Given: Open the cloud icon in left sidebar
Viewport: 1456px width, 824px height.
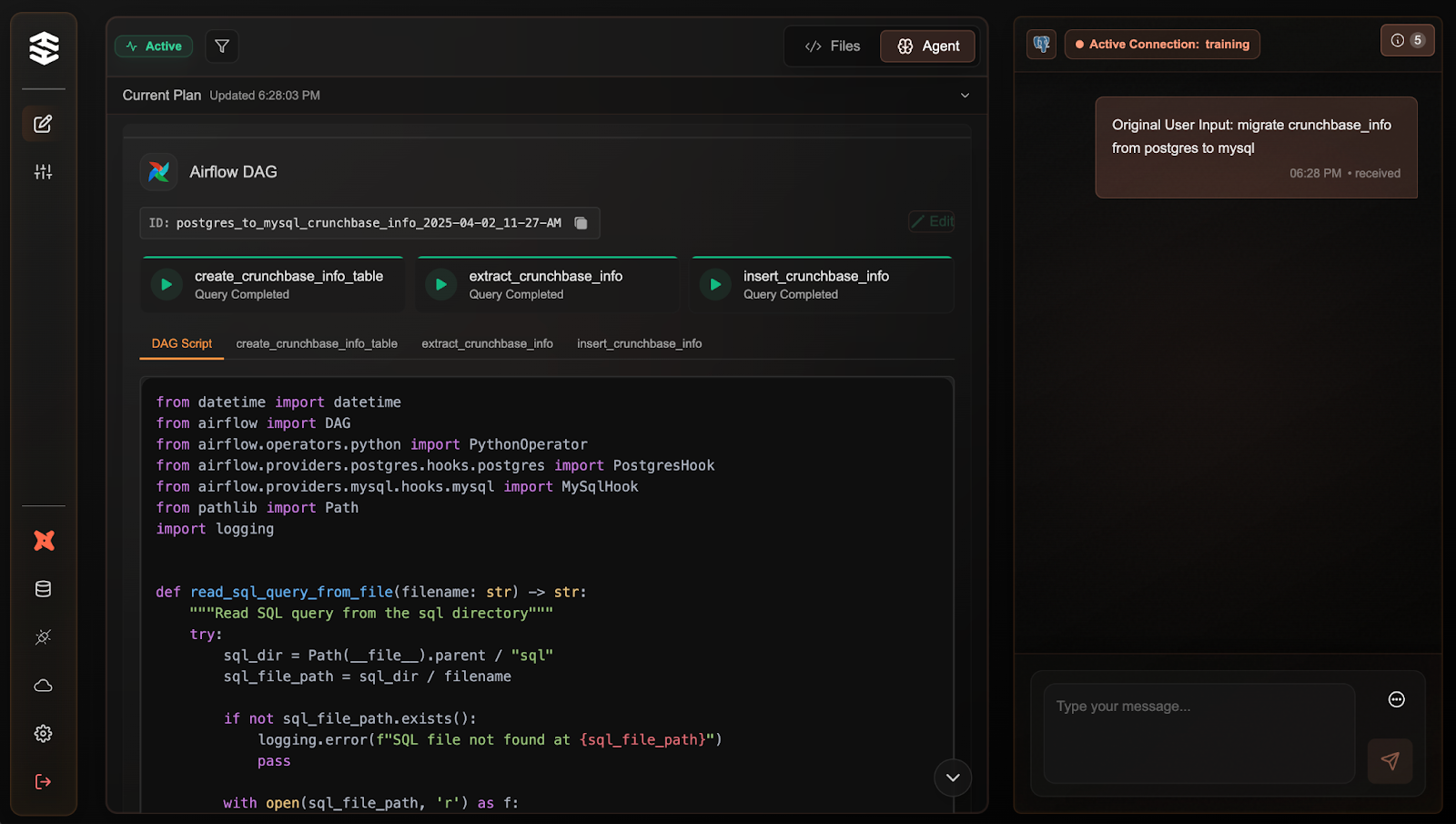Looking at the screenshot, I should pos(43,686).
